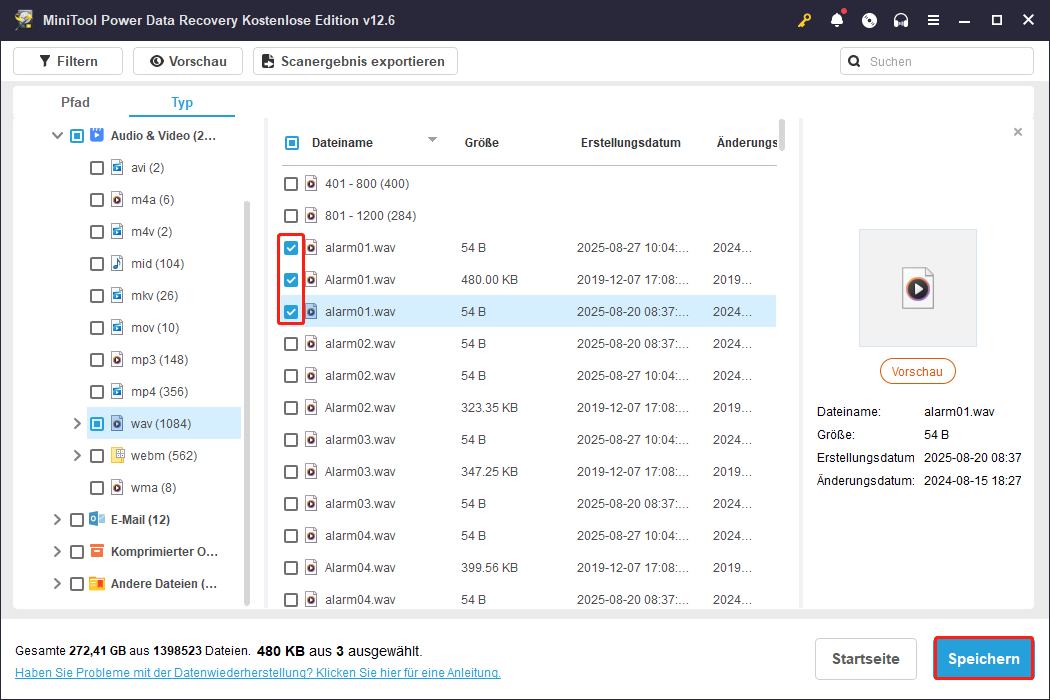1050x700 pixels.
Task: Click the bootable media disc icon
Action: pos(869,20)
